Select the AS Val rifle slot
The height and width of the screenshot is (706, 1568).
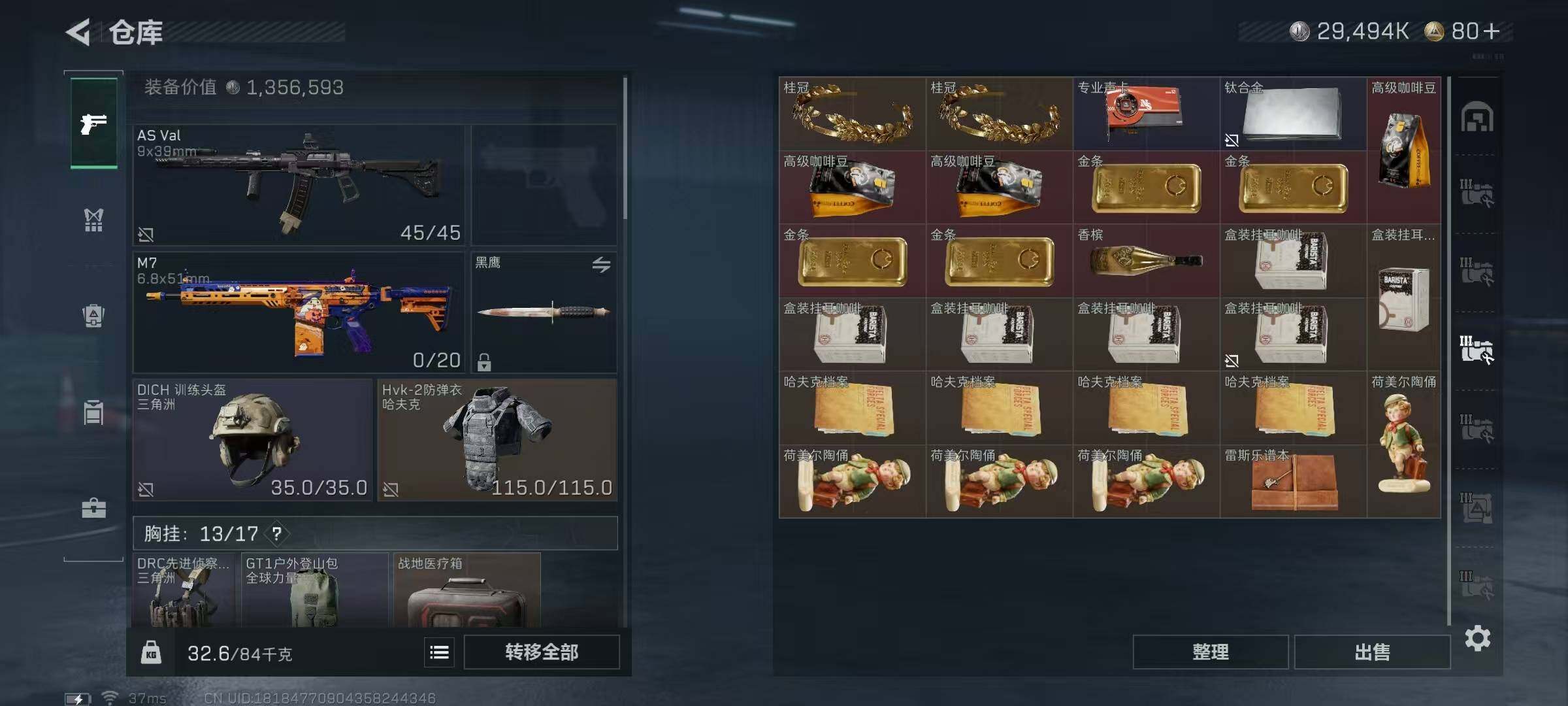pyautogui.click(x=299, y=185)
